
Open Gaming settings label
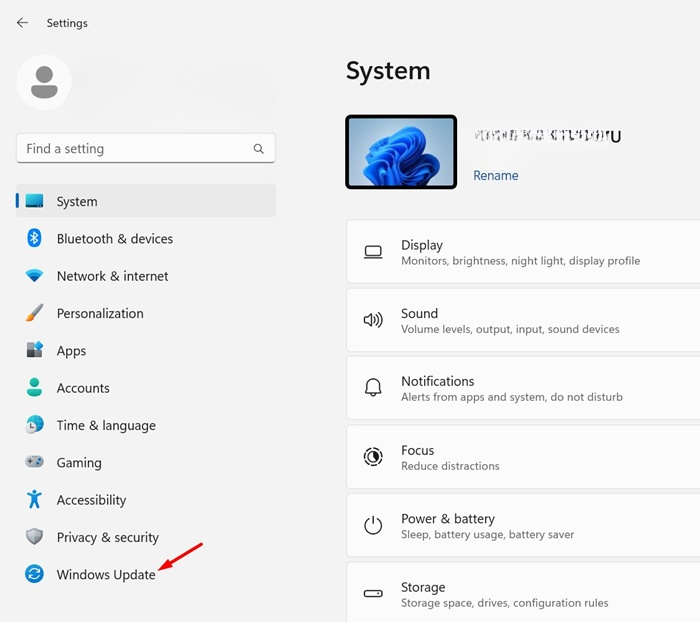coord(79,463)
